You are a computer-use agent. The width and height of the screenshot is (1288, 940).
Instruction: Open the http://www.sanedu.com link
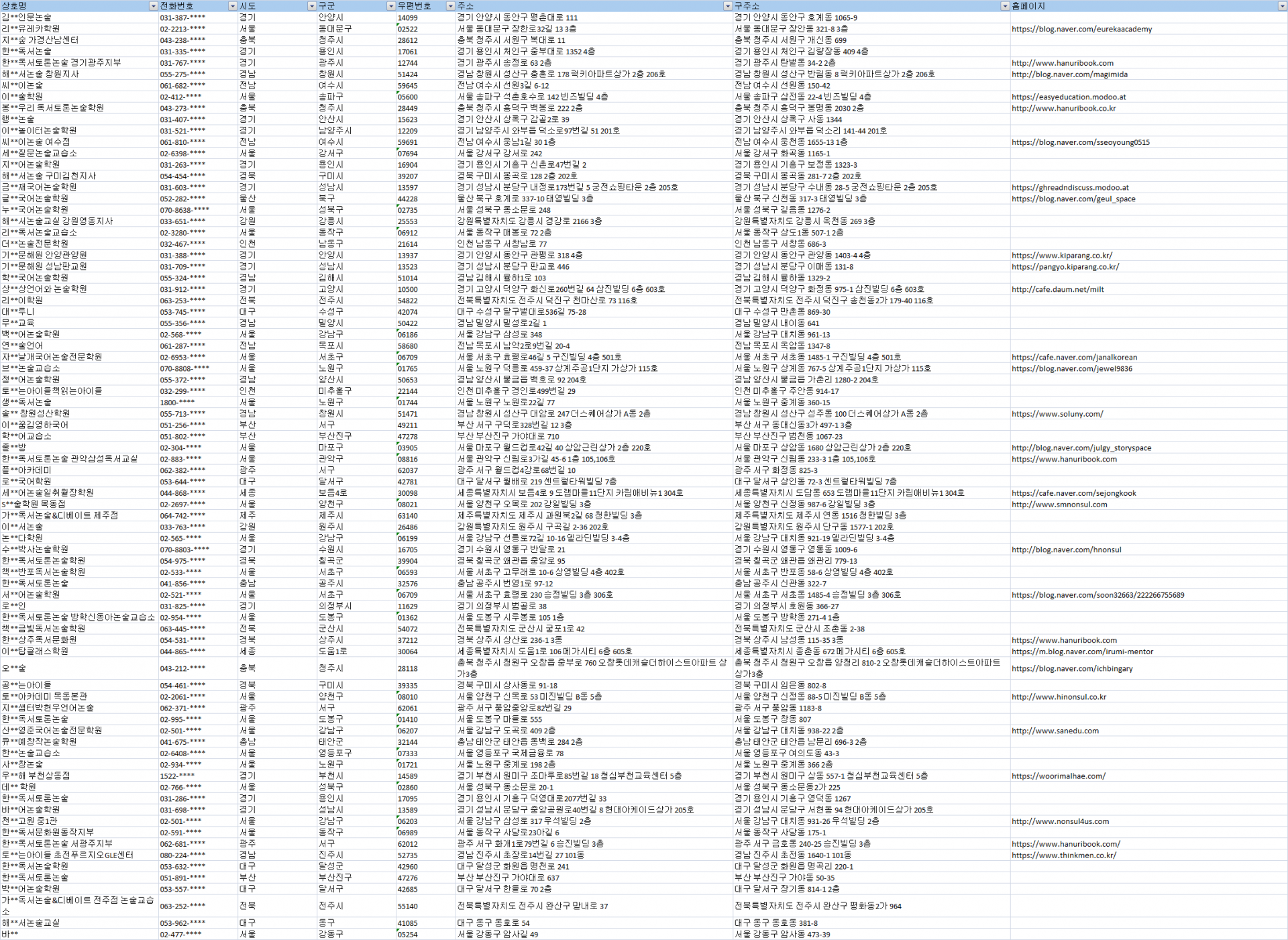point(1055,731)
